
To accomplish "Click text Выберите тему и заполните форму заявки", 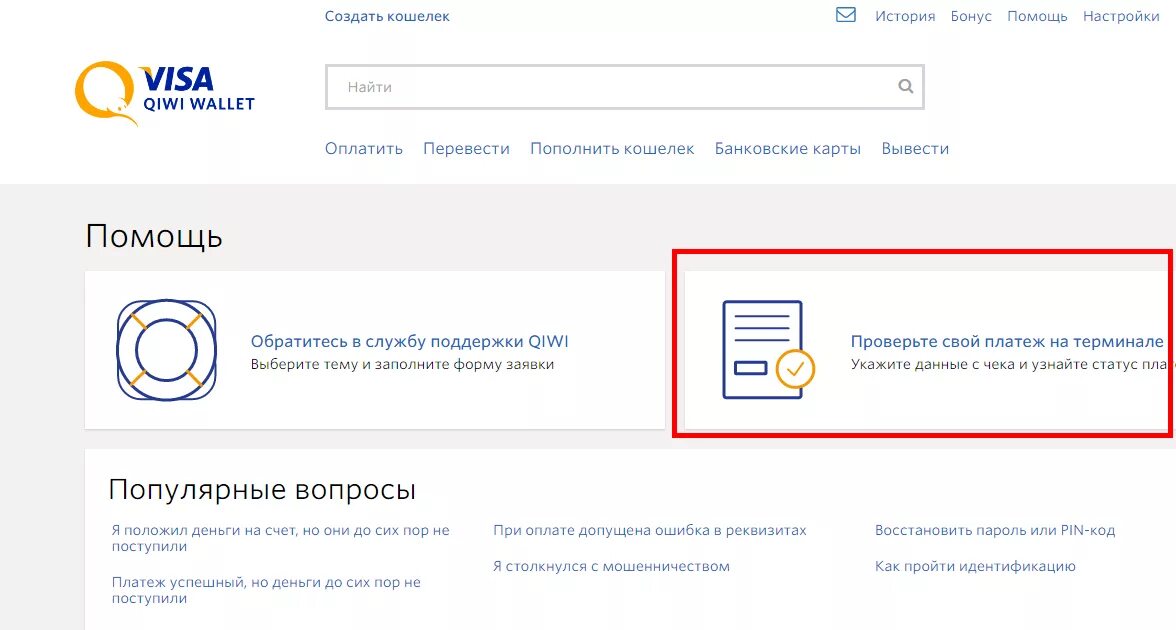I will click(x=402, y=364).
